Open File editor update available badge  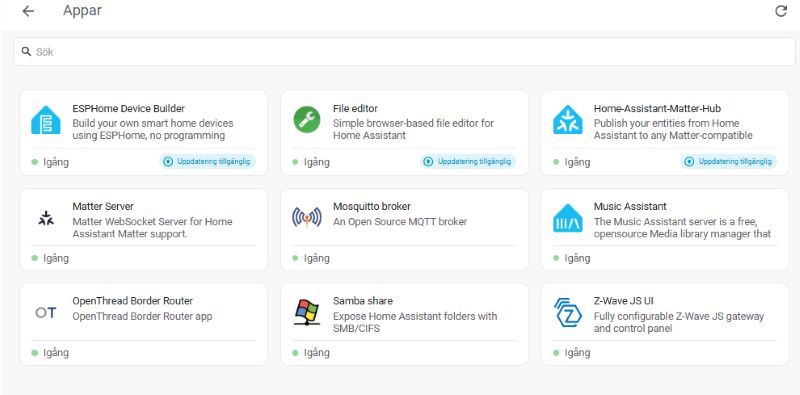tap(468, 162)
